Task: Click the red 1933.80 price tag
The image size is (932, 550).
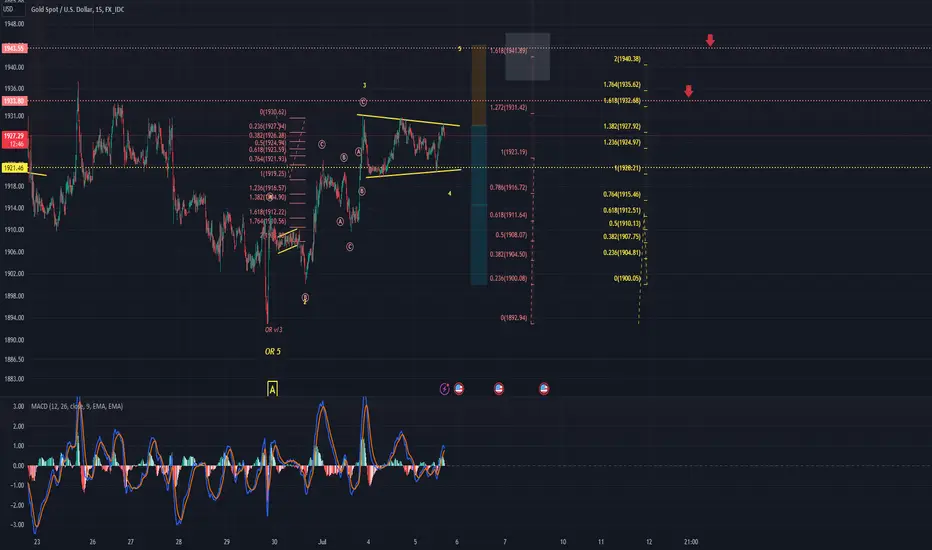Action: pyautogui.click(x=14, y=101)
